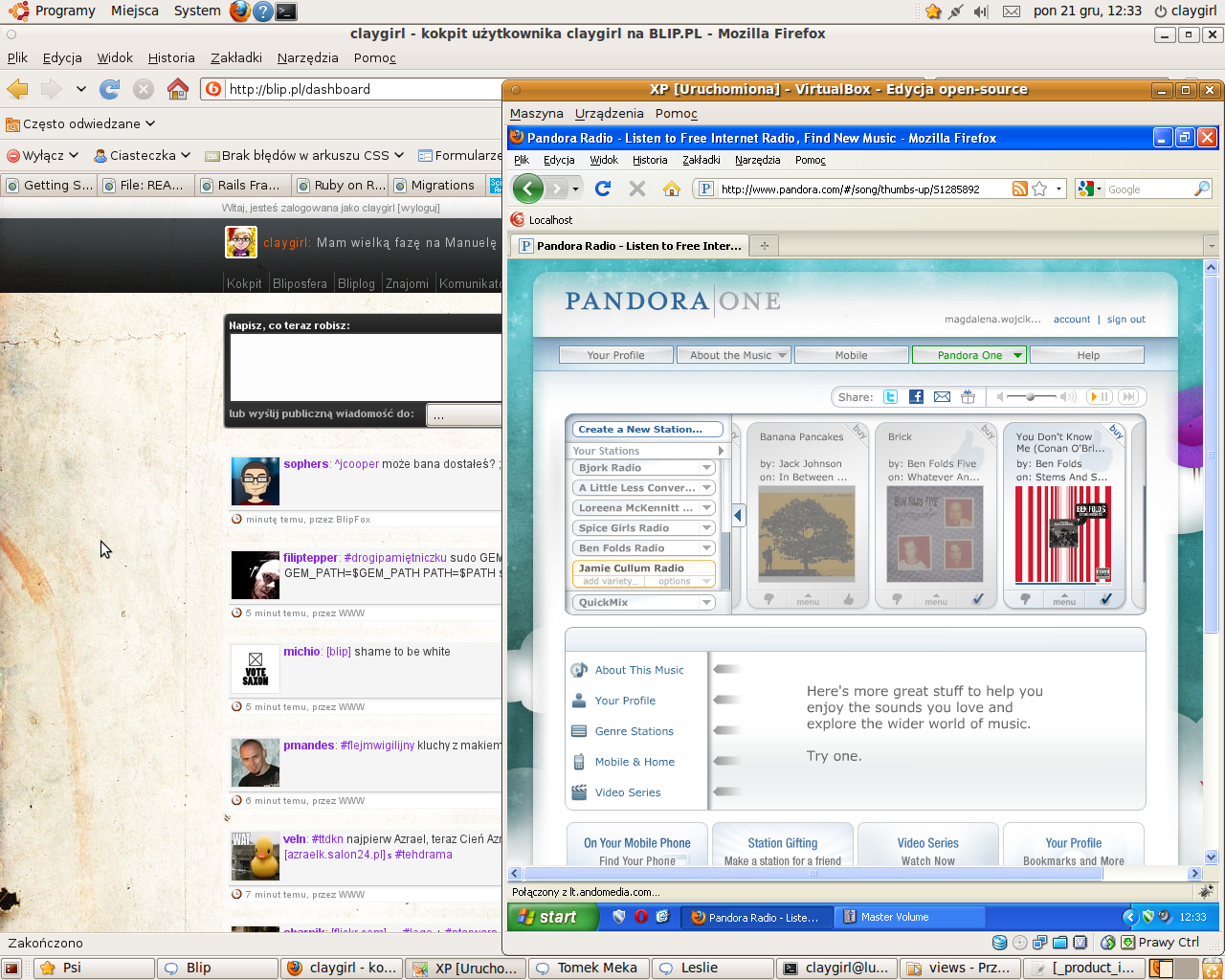Show earlier songs with the left arrow

[x=738, y=515]
